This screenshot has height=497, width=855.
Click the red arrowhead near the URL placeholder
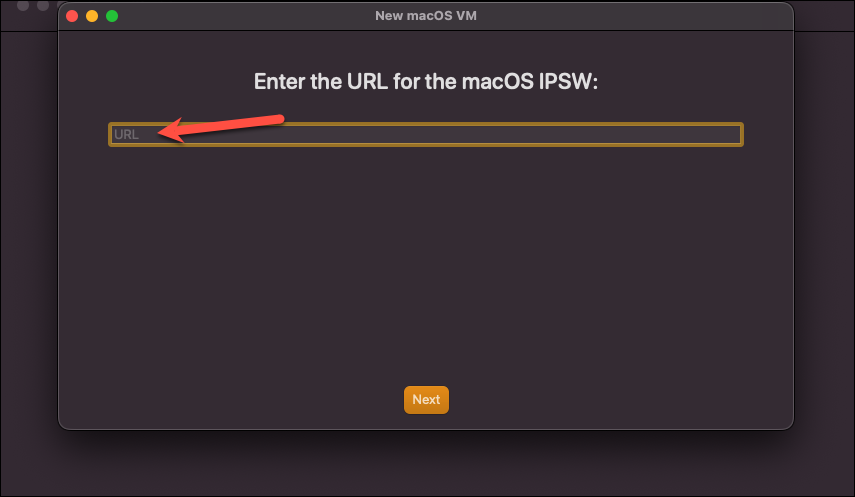pos(170,131)
